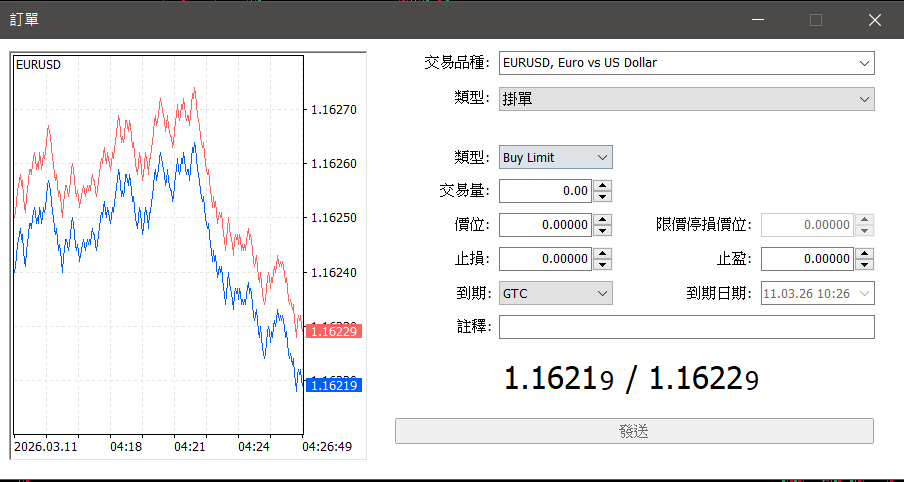Image resolution: width=904 pixels, height=482 pixels.
Task: Click into the 交易量 volume field
Action: coord(545,191)
